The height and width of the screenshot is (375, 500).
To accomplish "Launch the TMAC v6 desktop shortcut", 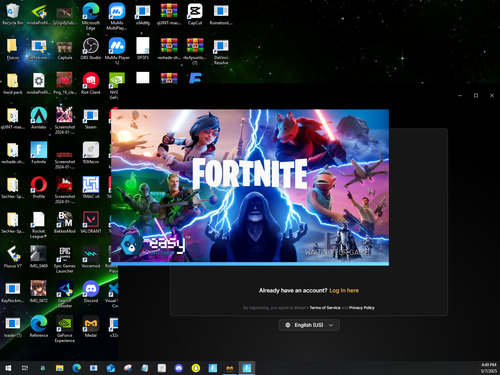I will coord(91,187).
